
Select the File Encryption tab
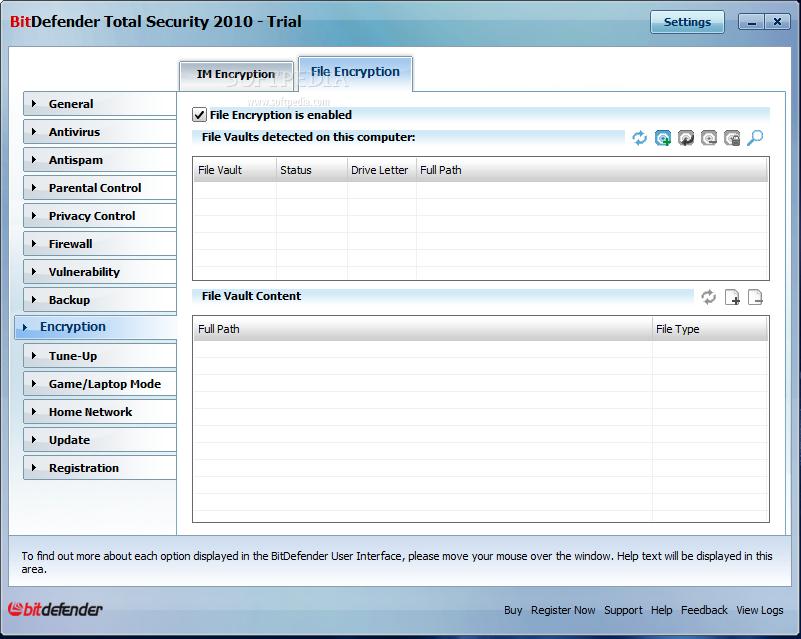pyautogui.click(x=355, y=72)
